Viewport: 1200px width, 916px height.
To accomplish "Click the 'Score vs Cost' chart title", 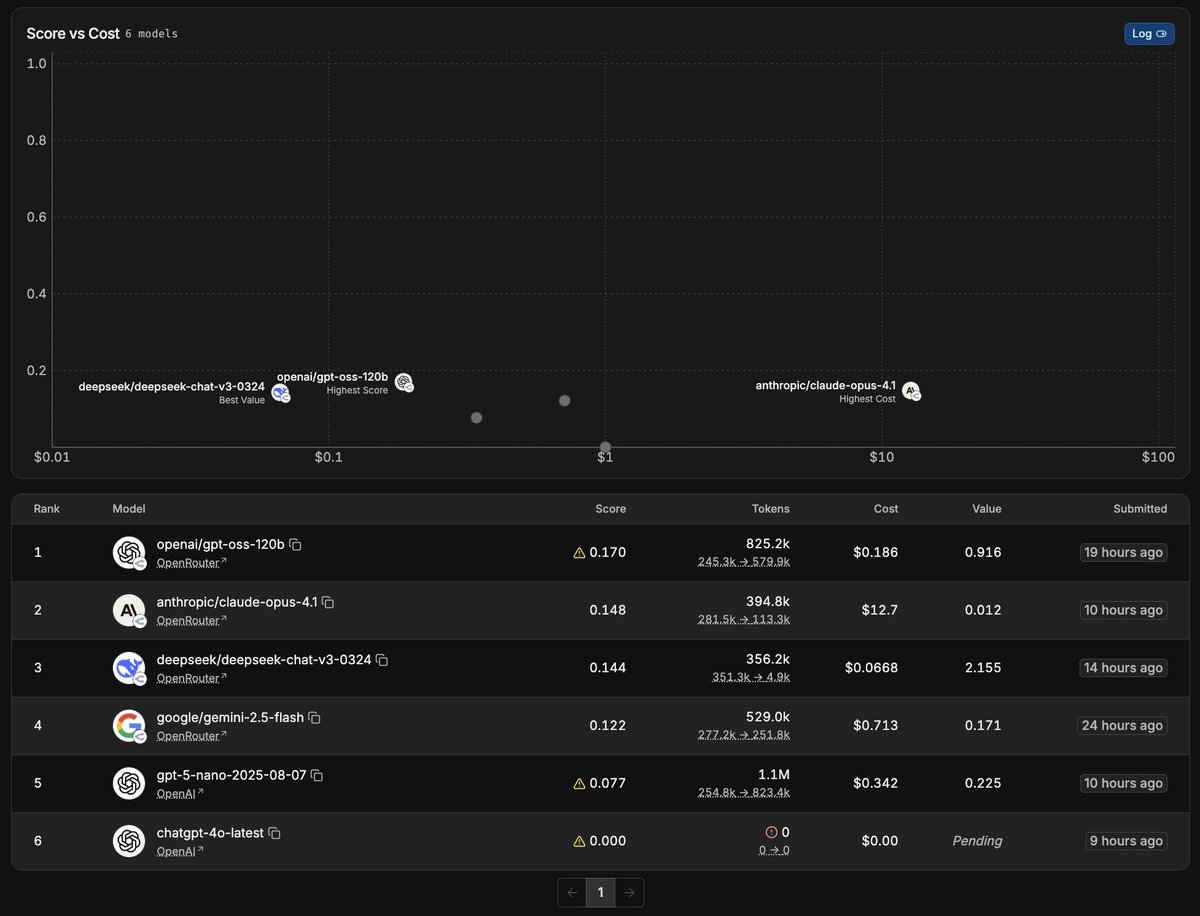I will [x=73, y=33].
